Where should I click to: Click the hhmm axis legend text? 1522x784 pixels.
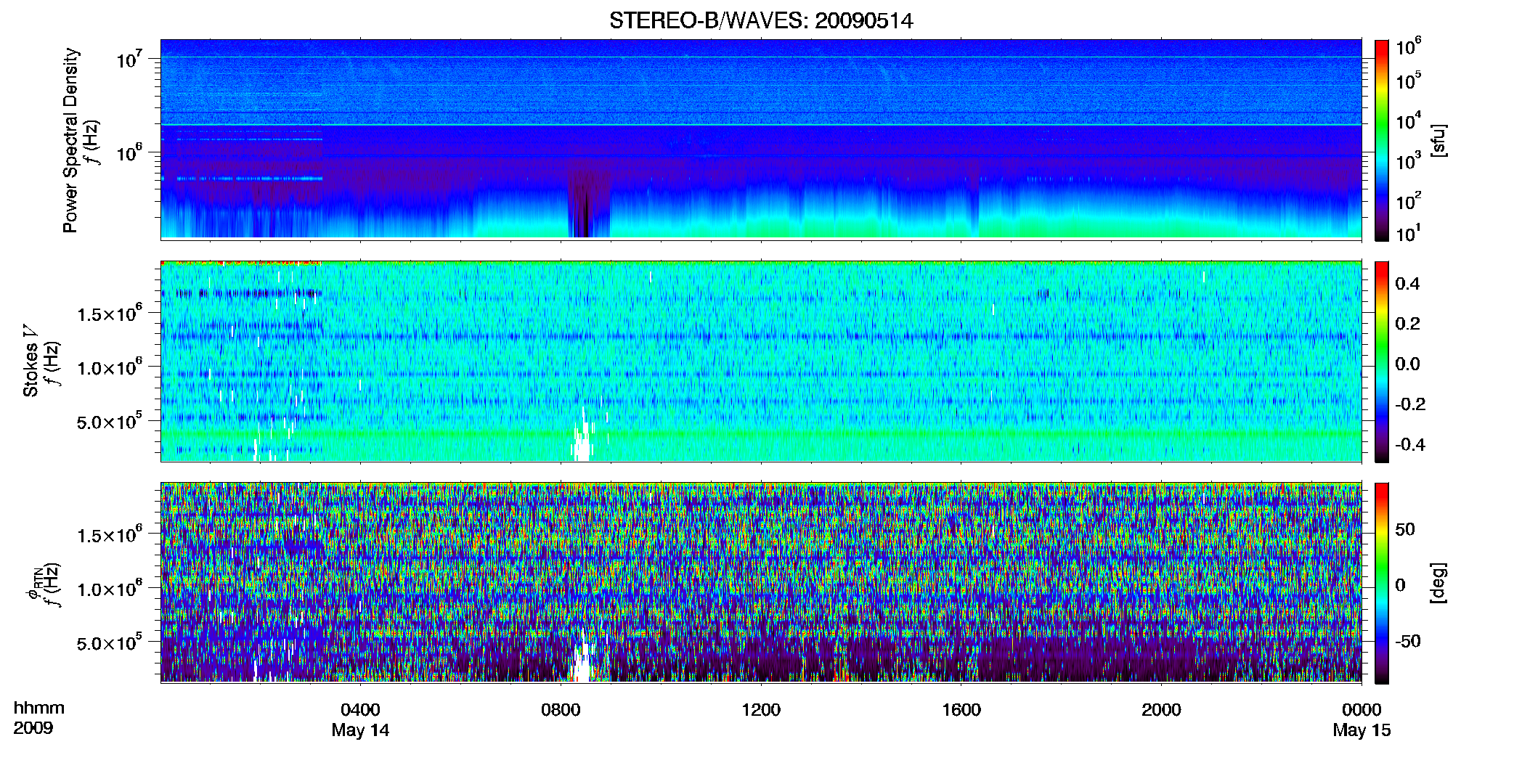coord(39,709)
